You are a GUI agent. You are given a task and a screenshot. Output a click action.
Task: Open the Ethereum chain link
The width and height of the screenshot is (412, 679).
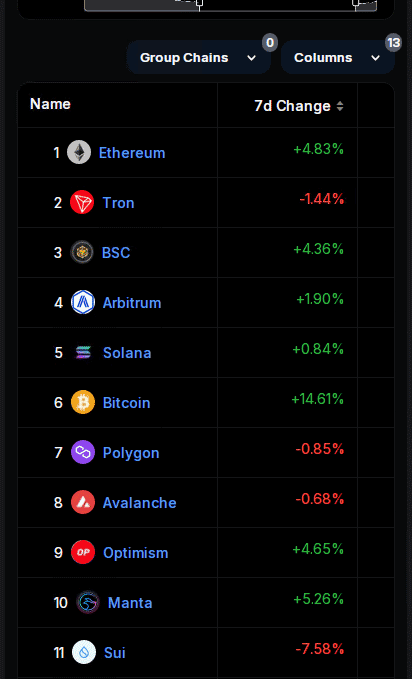pyautogui.click(x=132, y=153)
